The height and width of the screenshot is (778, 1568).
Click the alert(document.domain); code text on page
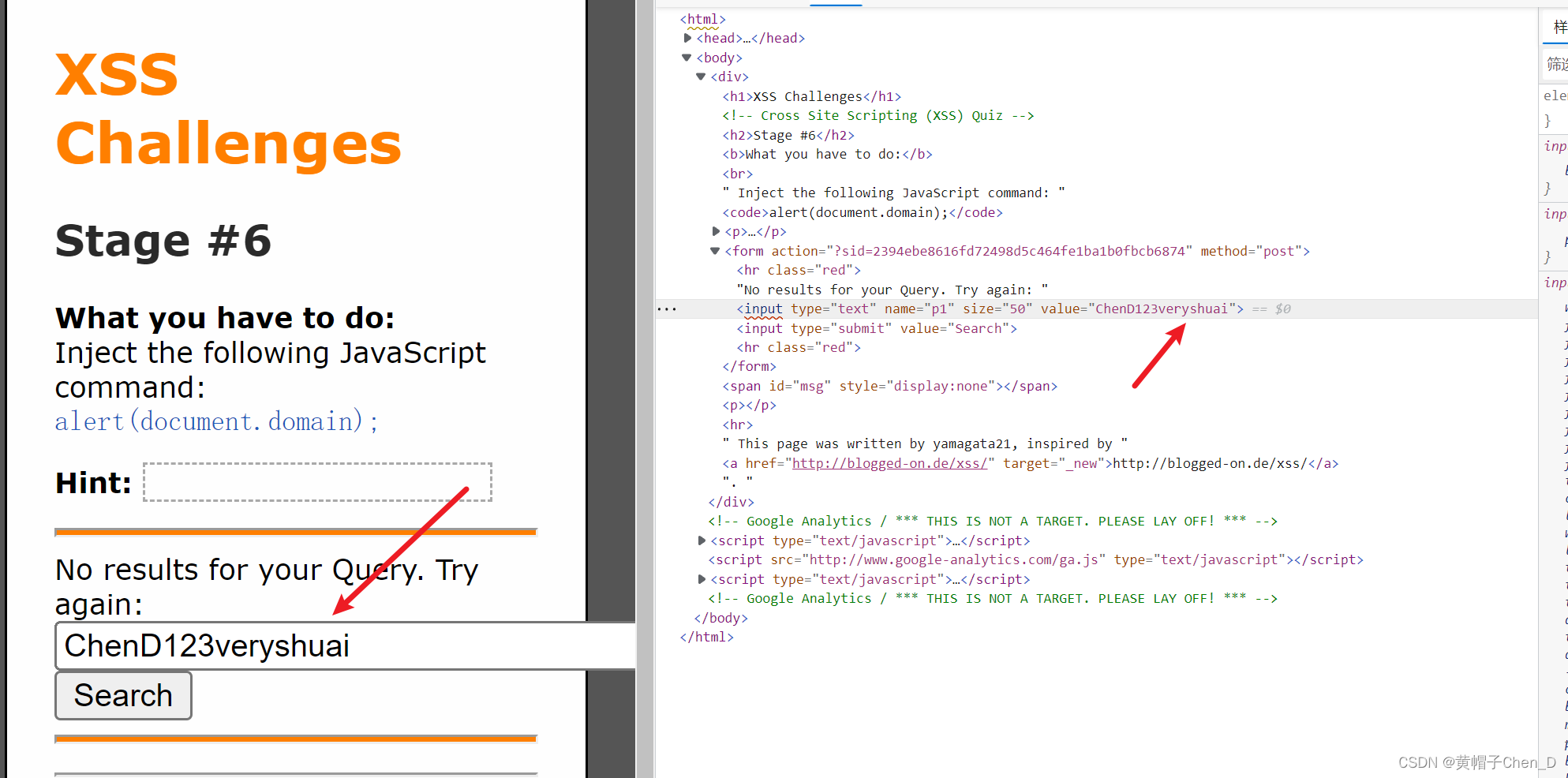point(216,421)
